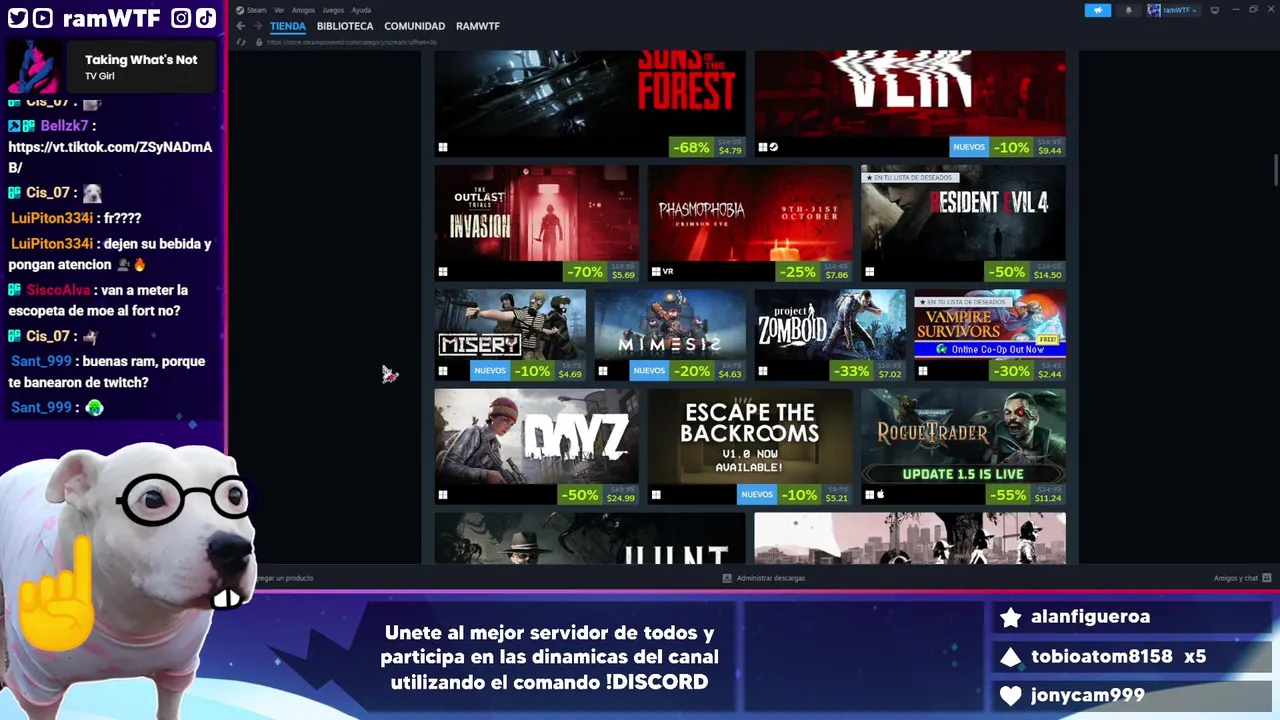Click the -25% discount on Phasmophobia
The height and width of the screenshot is (720, 1280).
[x=797, y=272]
